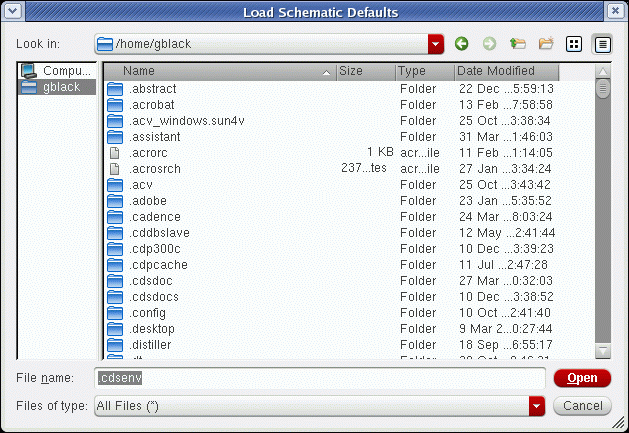Image resolution: width=629 pixels, height=433 pixels.
Task: Click the .acrorc file icon
Action: click(115, 153)
